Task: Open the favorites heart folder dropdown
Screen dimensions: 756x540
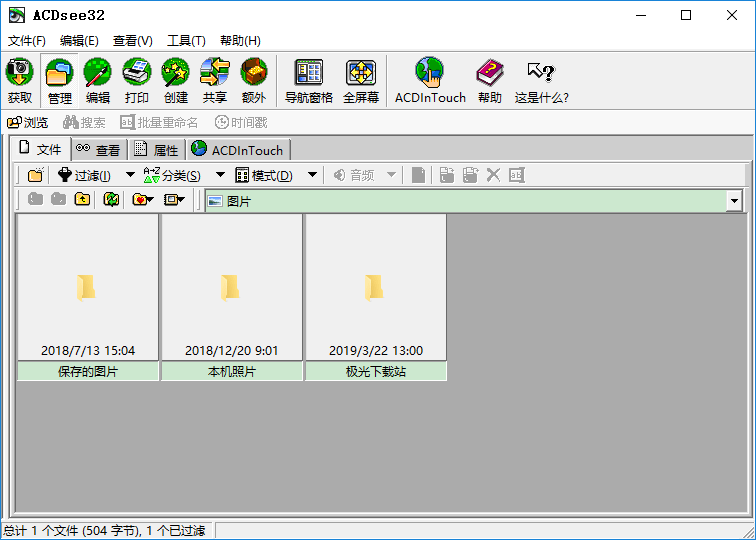Action: [142, 199]
